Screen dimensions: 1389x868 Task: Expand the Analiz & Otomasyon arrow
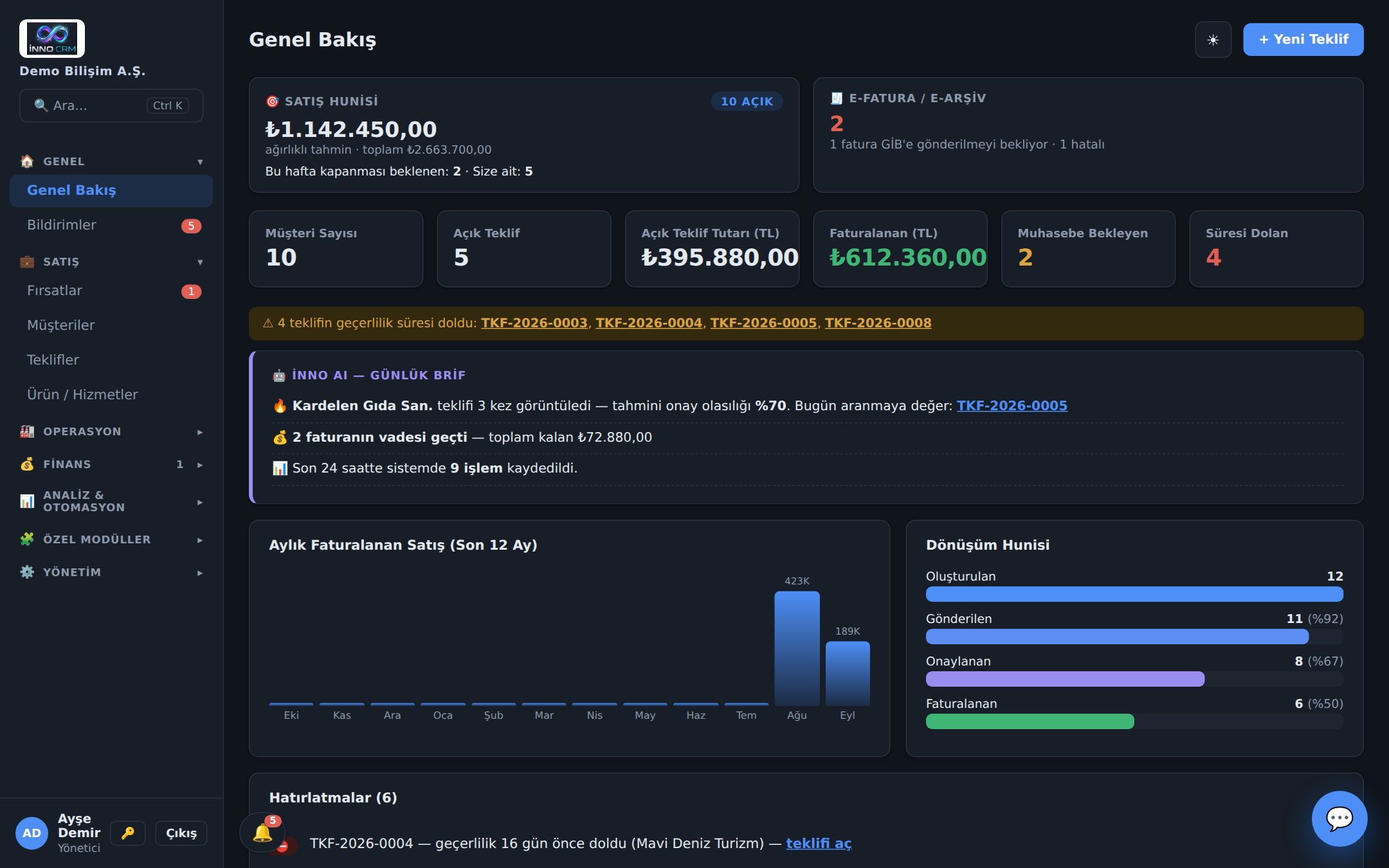(200, 502)
